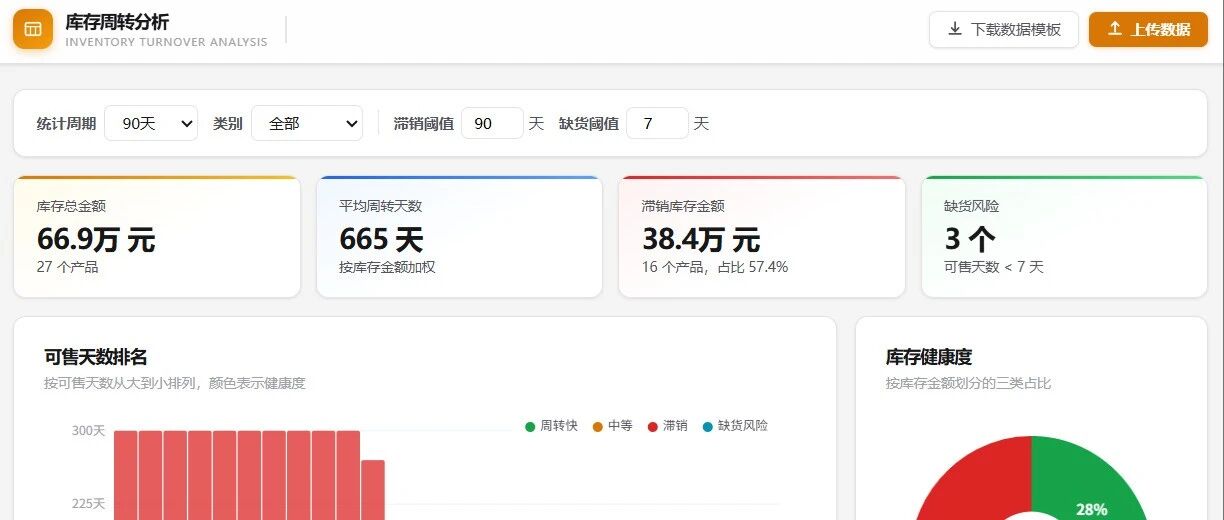
Task: Click the 可售天数 < 7 天 text
Action: tap(994, 267)
